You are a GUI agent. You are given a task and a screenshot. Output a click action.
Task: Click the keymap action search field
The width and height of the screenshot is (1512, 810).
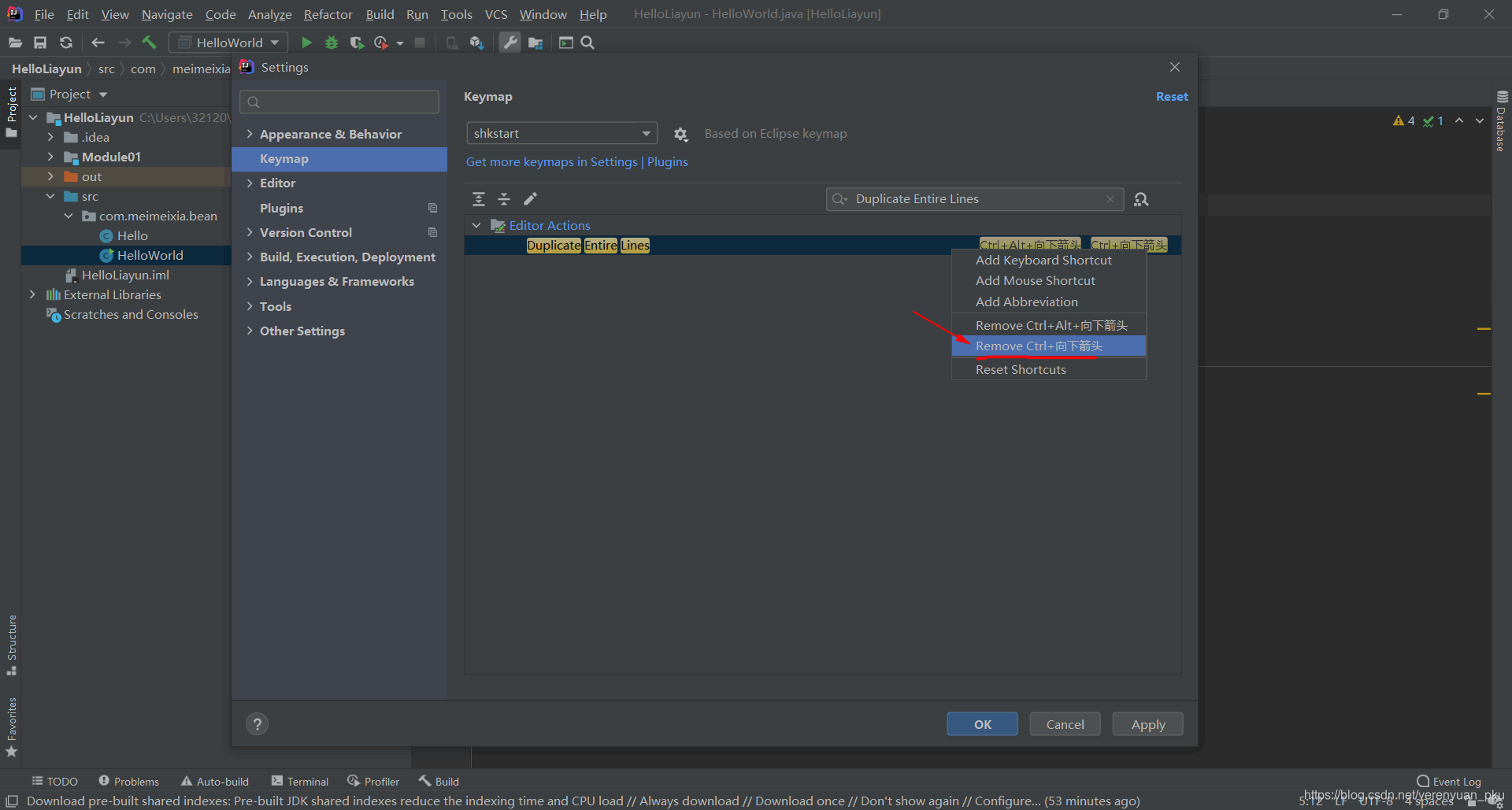pyautogui.click(x=973, y=199)
